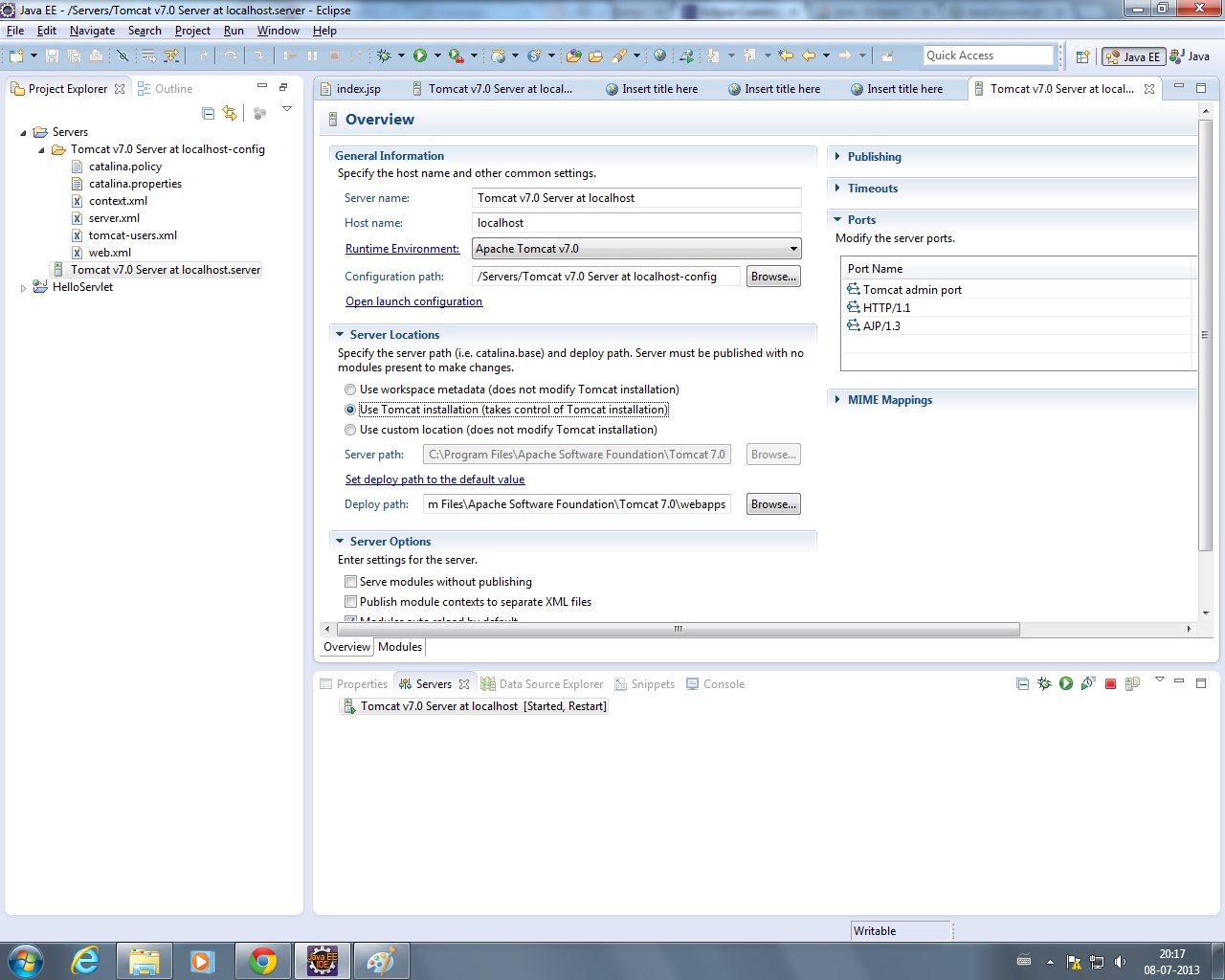
Task: Click Internet Explorer icon in taskbar
Action: pyautogui.click(x=85, y=961)
